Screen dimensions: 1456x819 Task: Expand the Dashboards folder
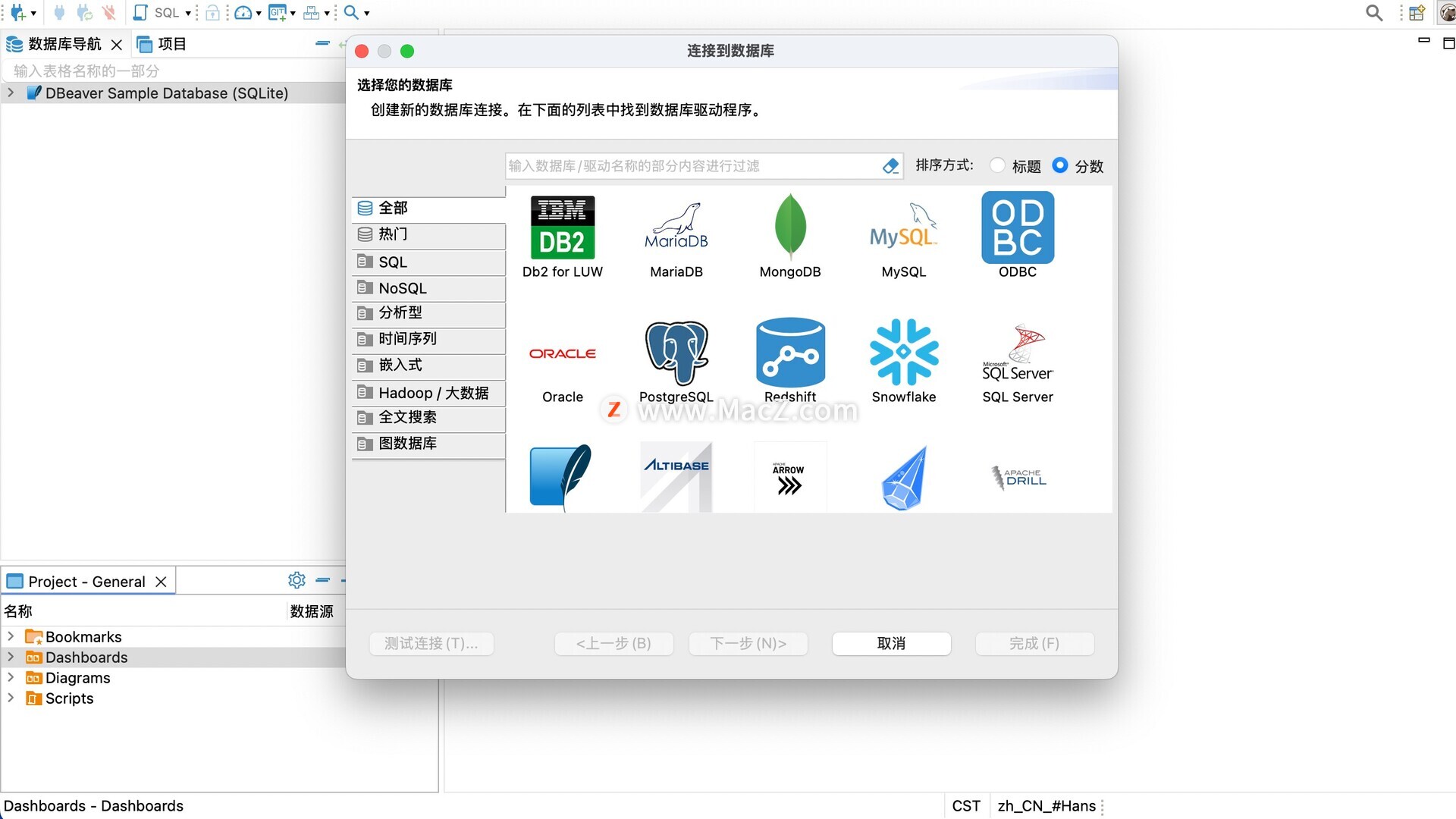click(x=11, y=657)
